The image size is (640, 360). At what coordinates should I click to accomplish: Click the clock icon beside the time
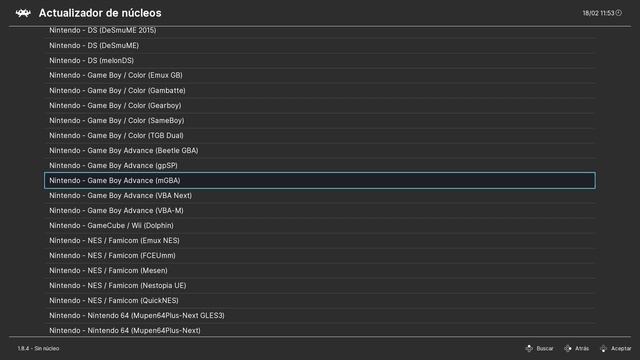[x=619, y=13]
